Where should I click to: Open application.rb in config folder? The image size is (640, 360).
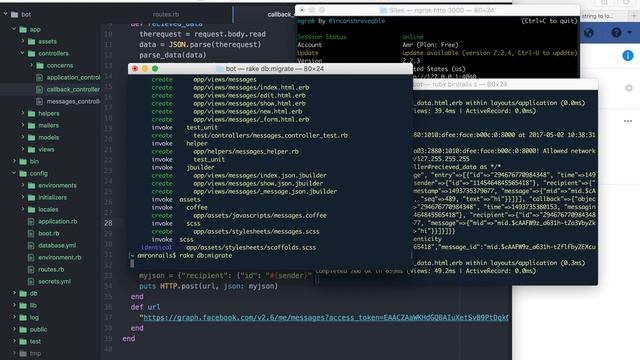(58, 221)
